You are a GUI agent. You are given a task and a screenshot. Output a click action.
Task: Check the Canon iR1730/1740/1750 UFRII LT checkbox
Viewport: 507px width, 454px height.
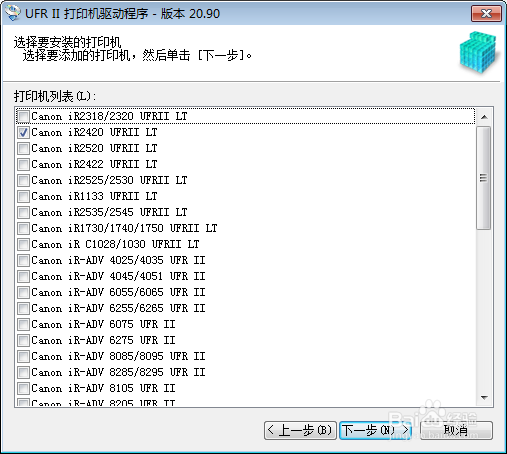click(23, 228)
